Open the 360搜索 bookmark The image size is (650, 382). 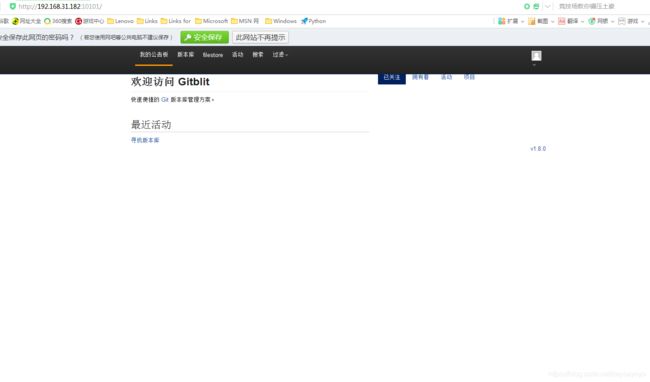pyautogui.click(x=58, y=21)
